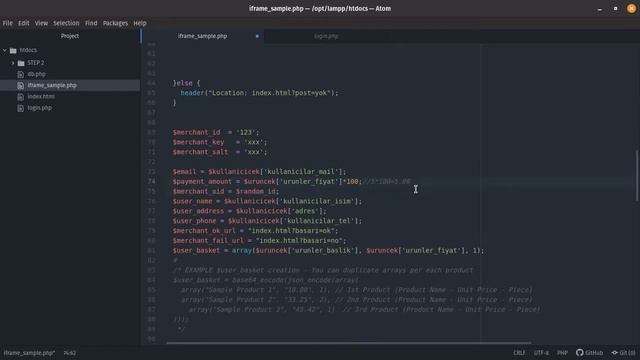Place cursor on the $merchant_salt line

(220, 152)
